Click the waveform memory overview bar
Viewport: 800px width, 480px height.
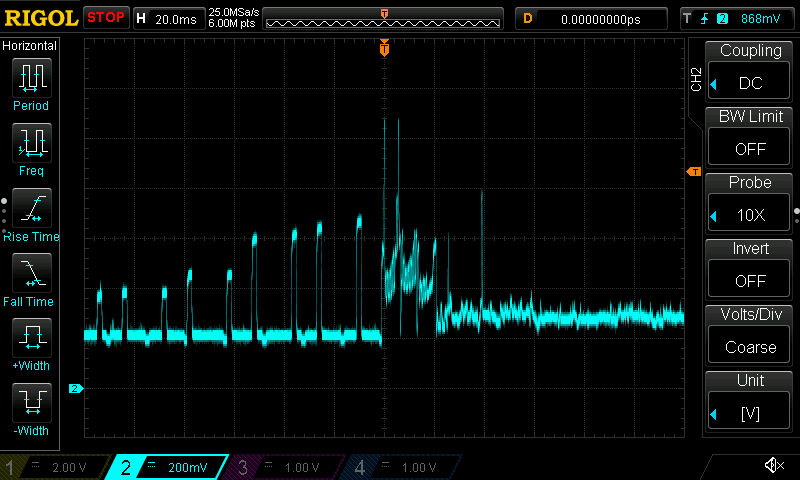(x=383, y=19)
